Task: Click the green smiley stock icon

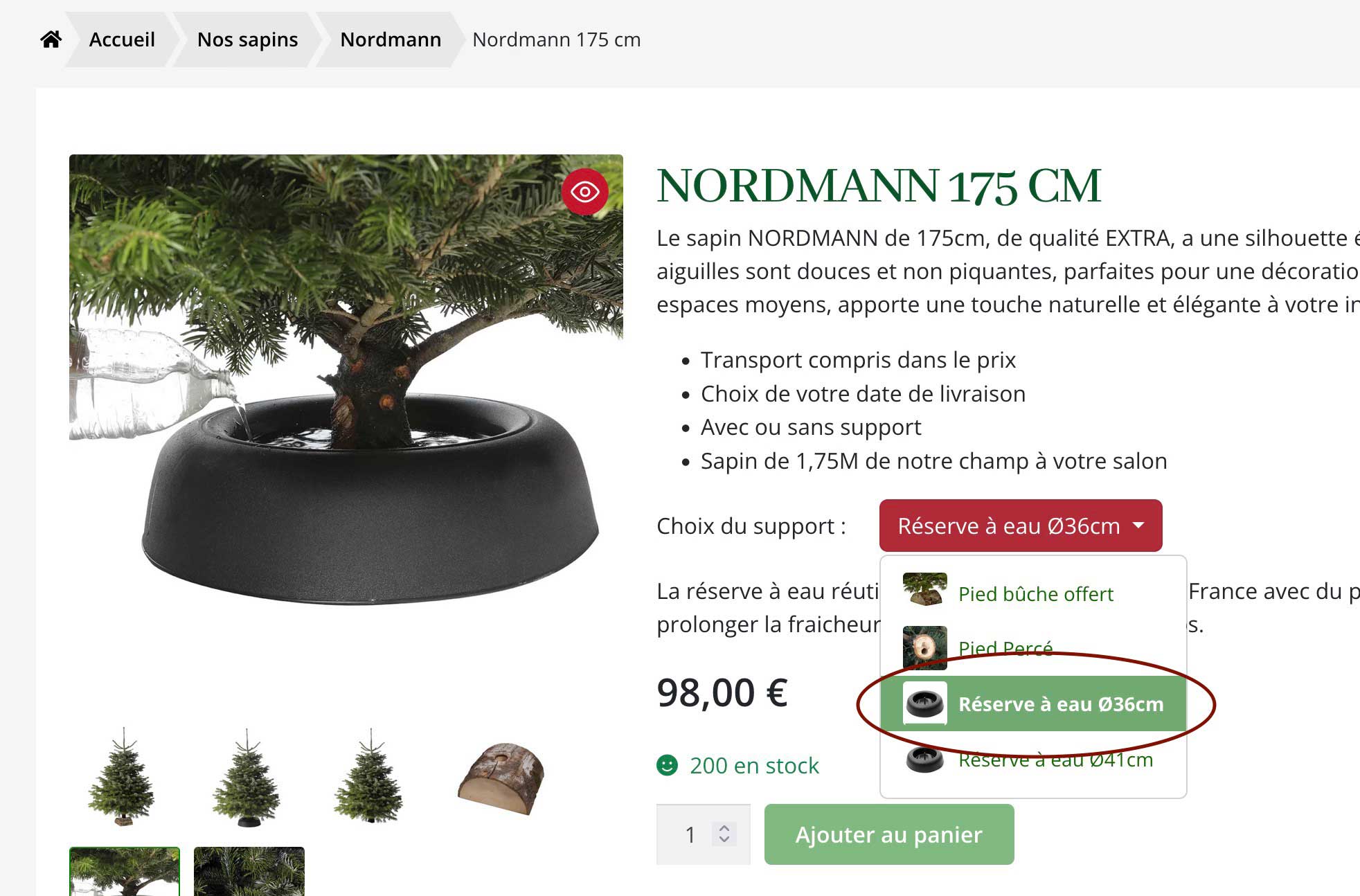Action: (x=667, y=765)
